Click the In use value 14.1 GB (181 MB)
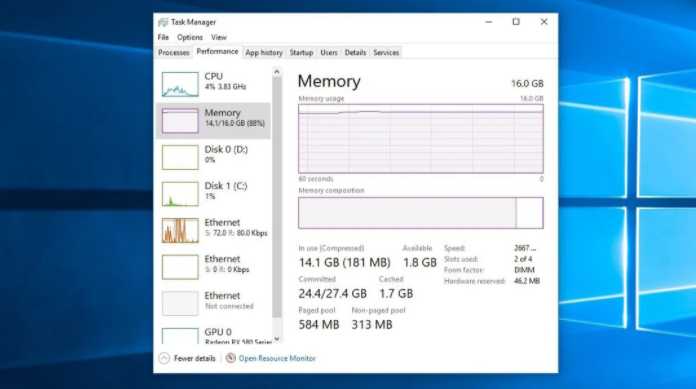 (x=344, y=262)
